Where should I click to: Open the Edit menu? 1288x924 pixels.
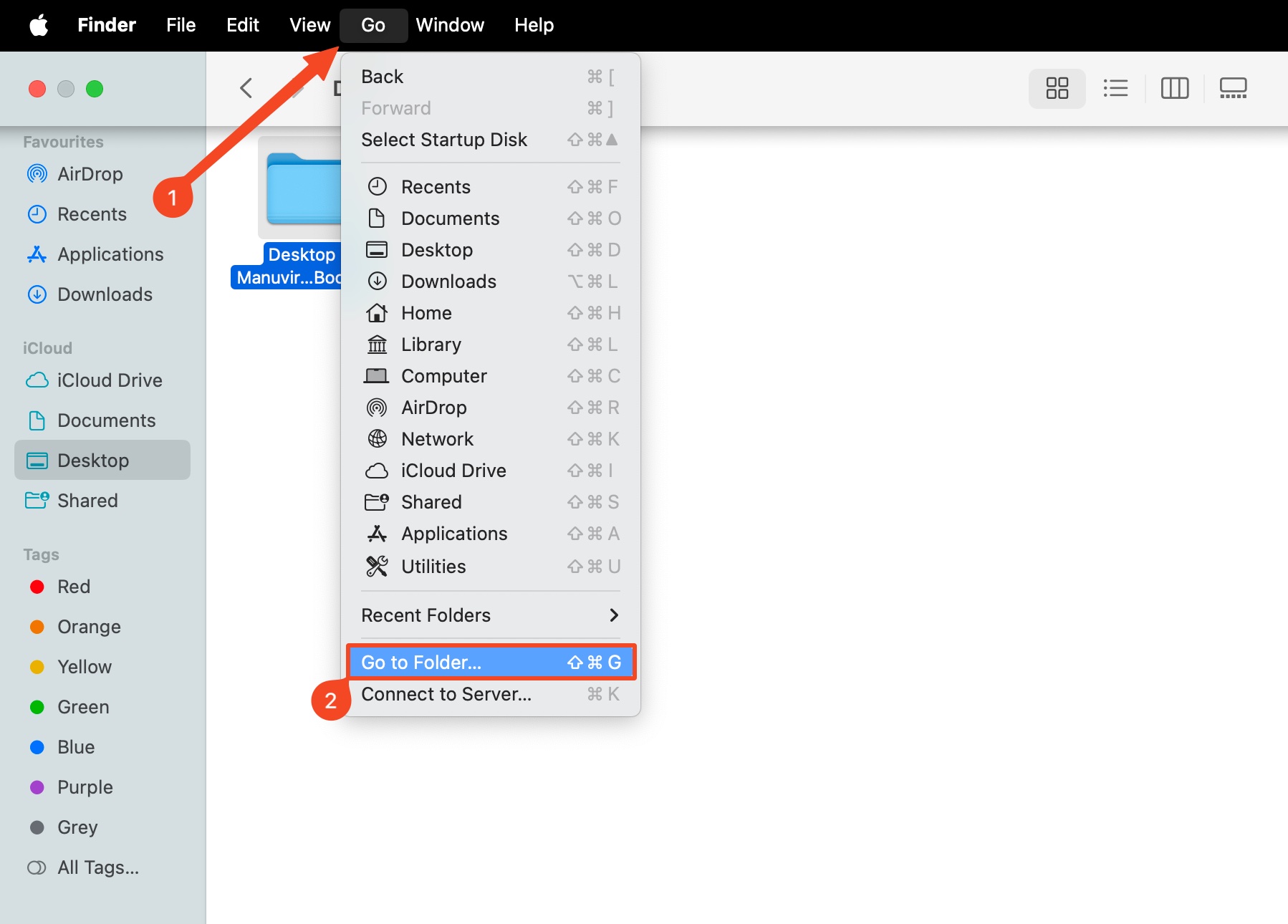(243, 26)
